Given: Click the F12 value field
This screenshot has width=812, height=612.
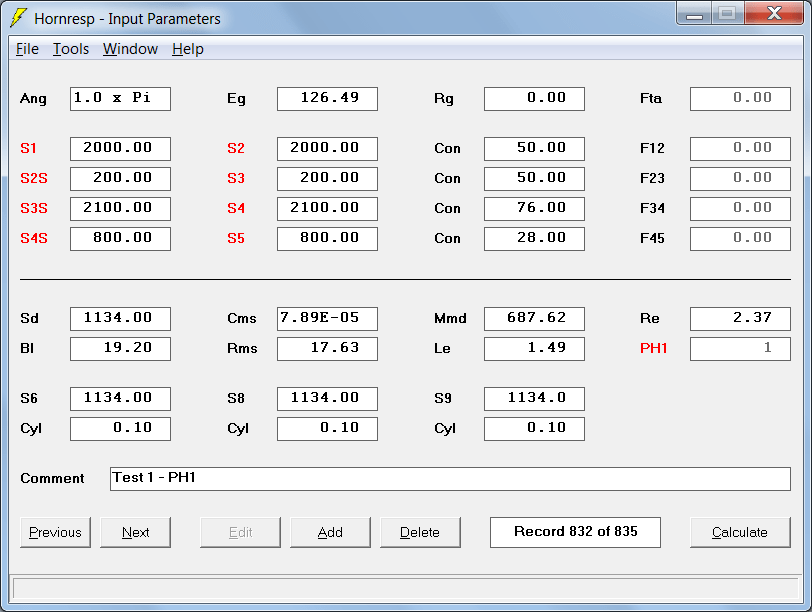Looking at the screenshot, I should click(x=741, y=149).
